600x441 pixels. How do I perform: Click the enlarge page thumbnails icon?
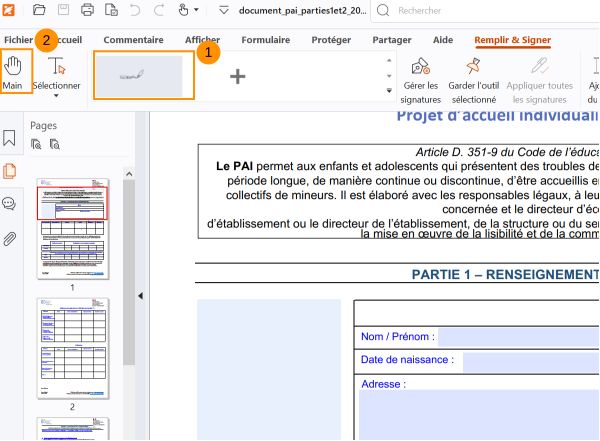36,144
